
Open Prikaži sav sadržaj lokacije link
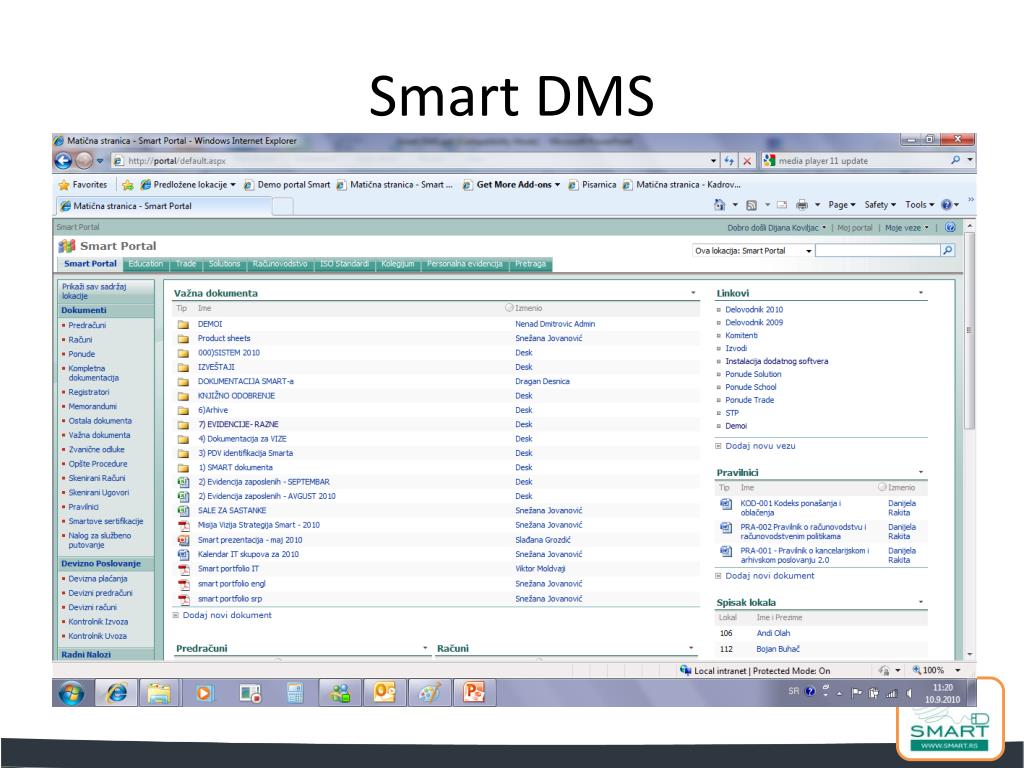[x=94, y=291]
